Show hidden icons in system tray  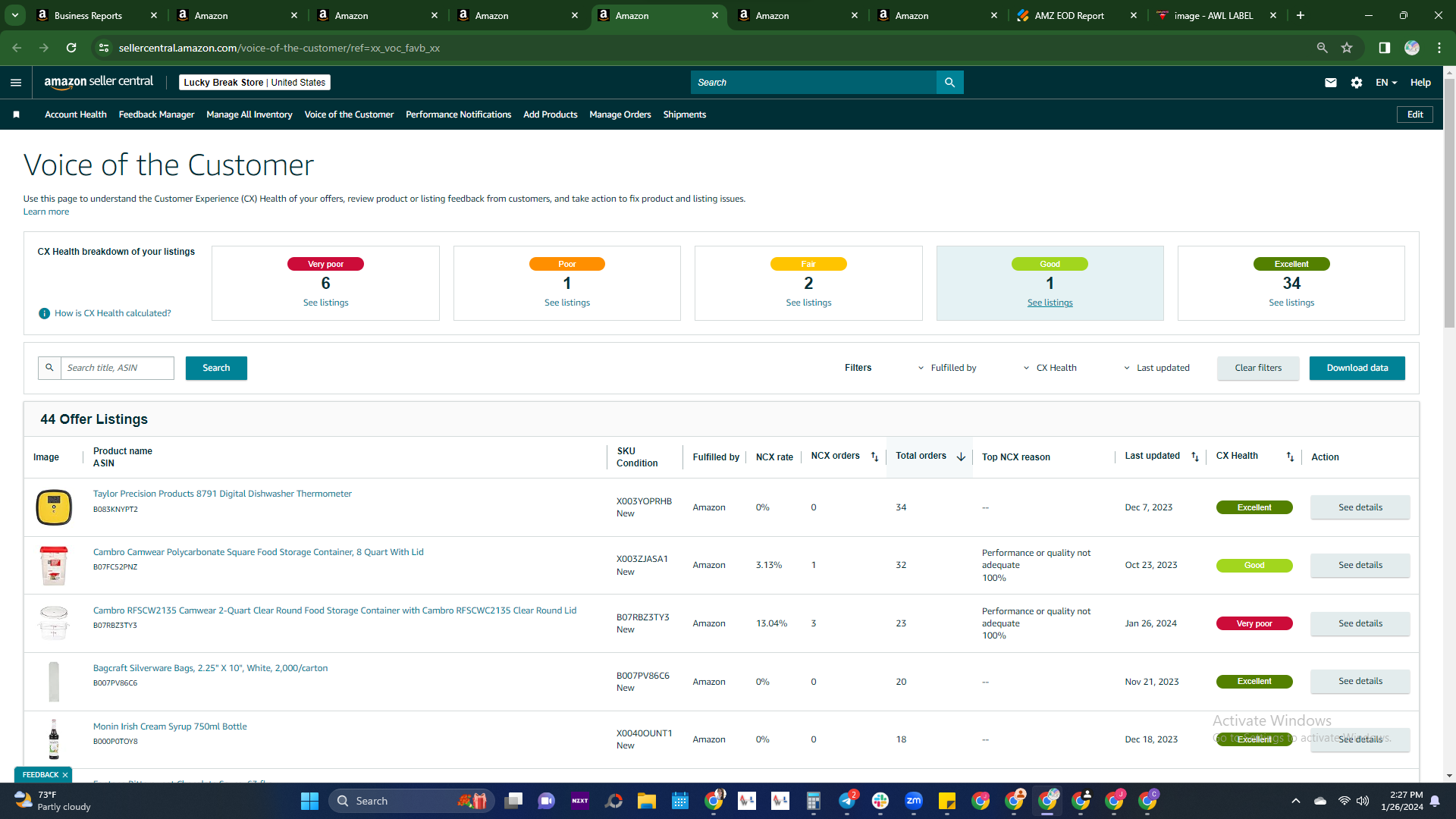[1295, 801]
